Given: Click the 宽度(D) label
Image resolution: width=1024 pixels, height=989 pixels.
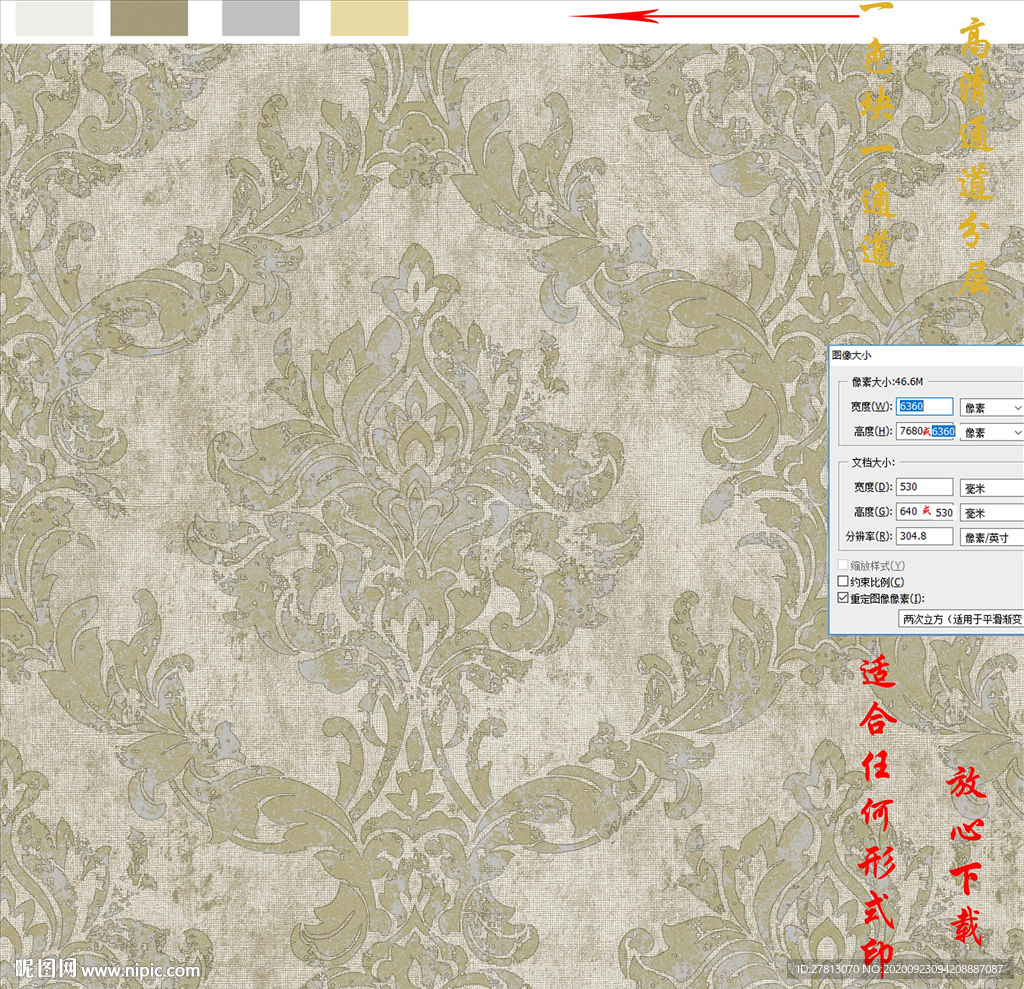Looking at the screenshot, I should point(872,487).
